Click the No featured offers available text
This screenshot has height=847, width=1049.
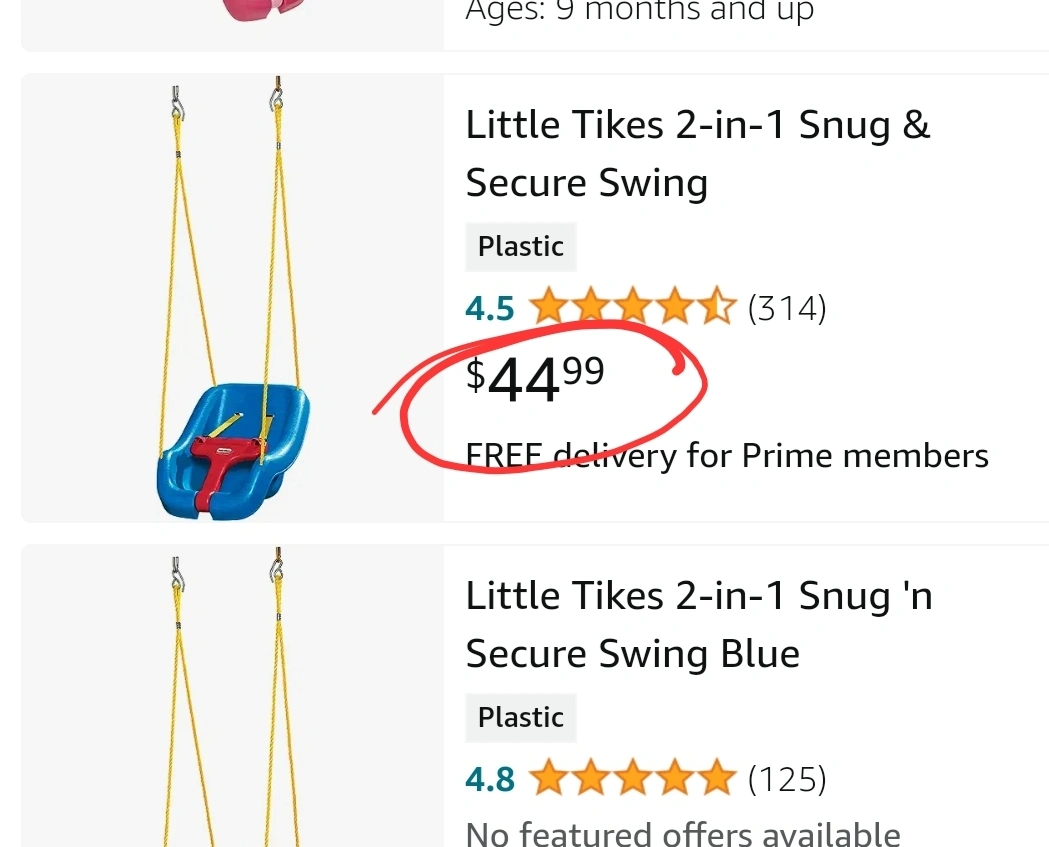(682, 834)
